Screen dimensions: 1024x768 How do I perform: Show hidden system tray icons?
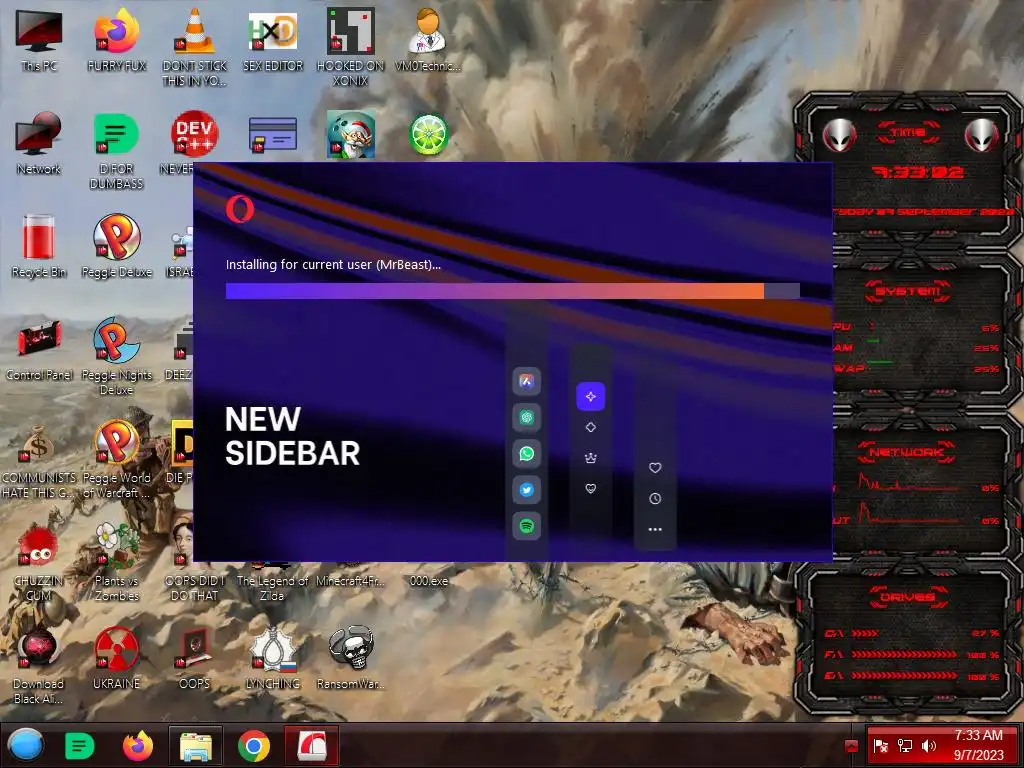point(850,746)
